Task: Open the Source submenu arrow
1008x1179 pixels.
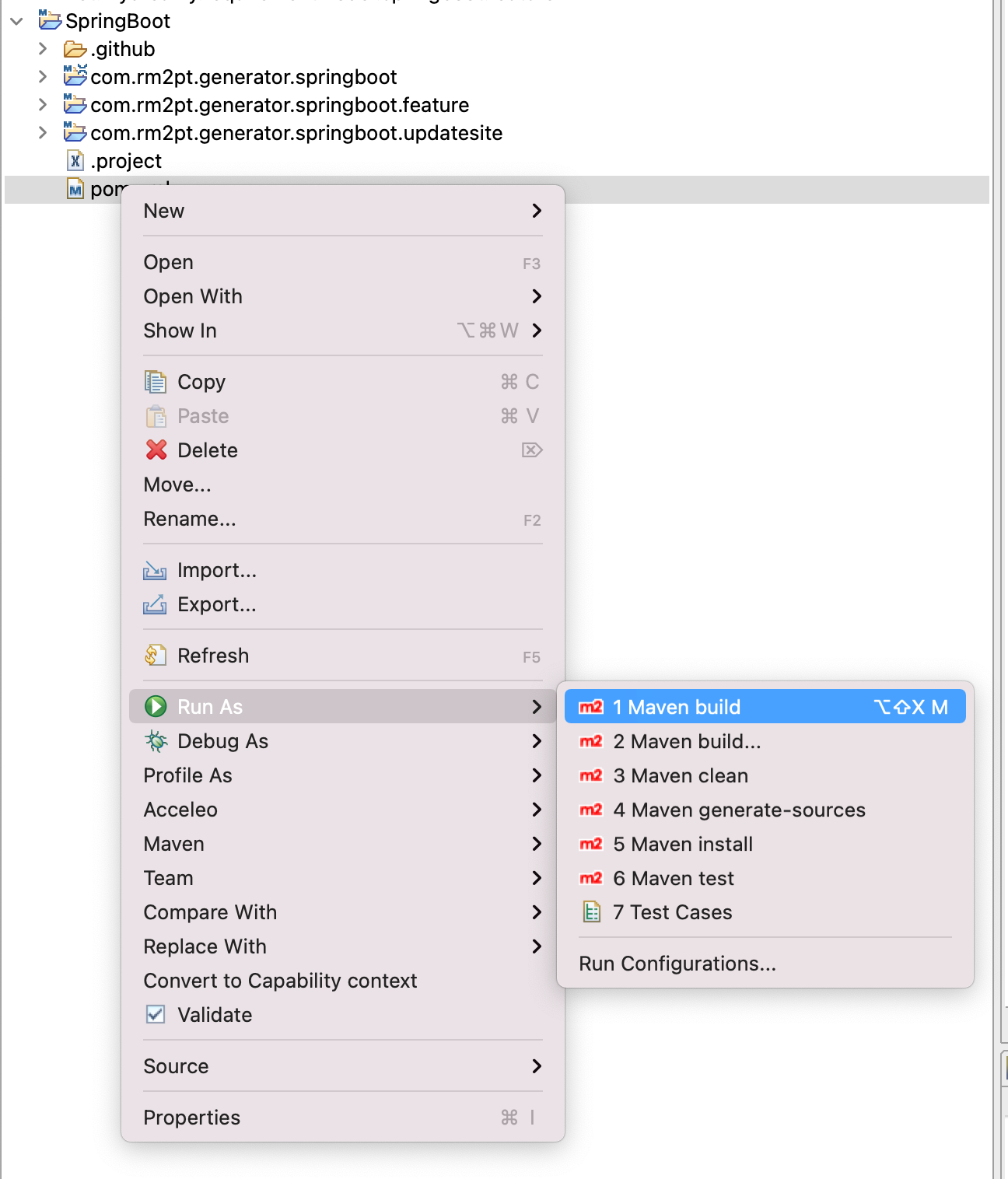Action: coord(537,1066)
